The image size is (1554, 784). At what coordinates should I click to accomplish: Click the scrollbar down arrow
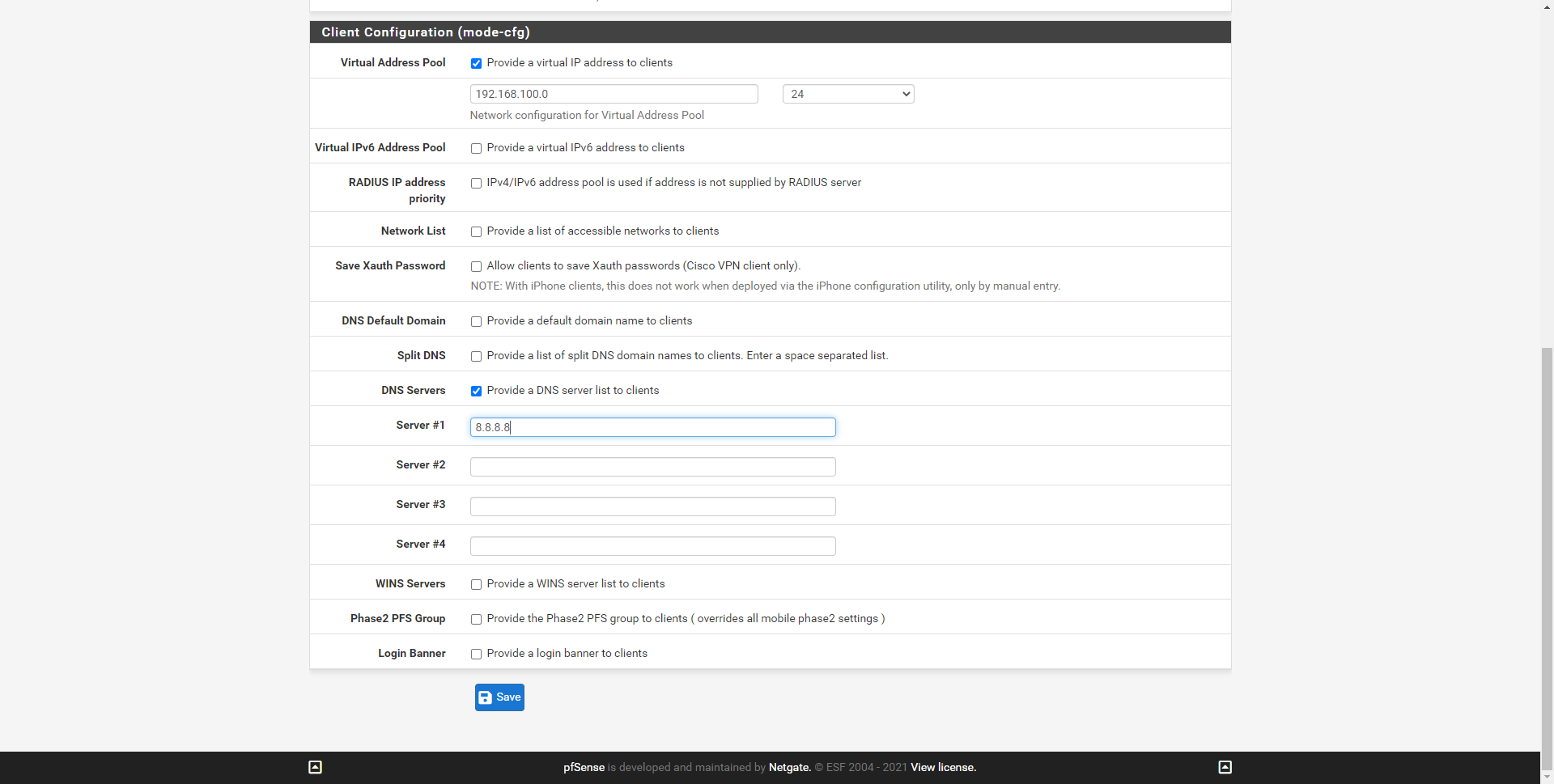point(1547,778)
